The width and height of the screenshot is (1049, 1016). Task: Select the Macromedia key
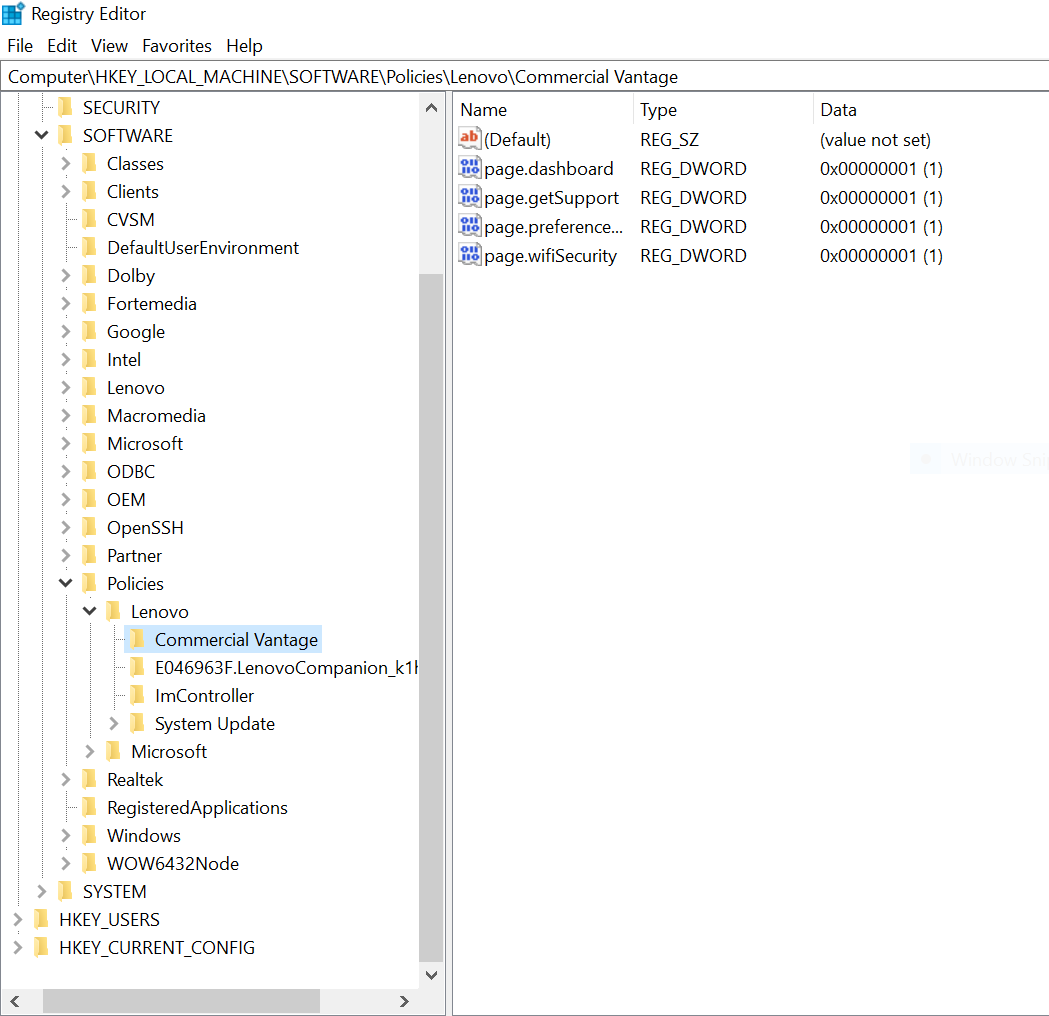tap(156, 415)
